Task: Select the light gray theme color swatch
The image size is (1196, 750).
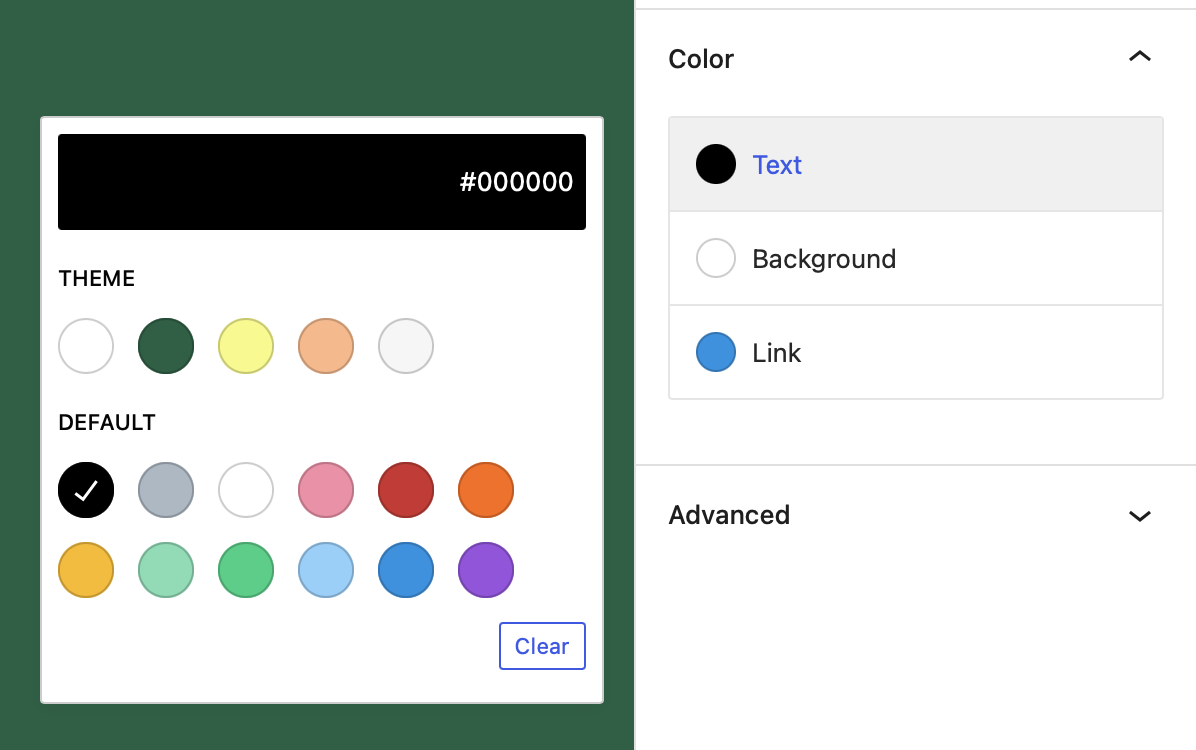Action: coord(406,346)
